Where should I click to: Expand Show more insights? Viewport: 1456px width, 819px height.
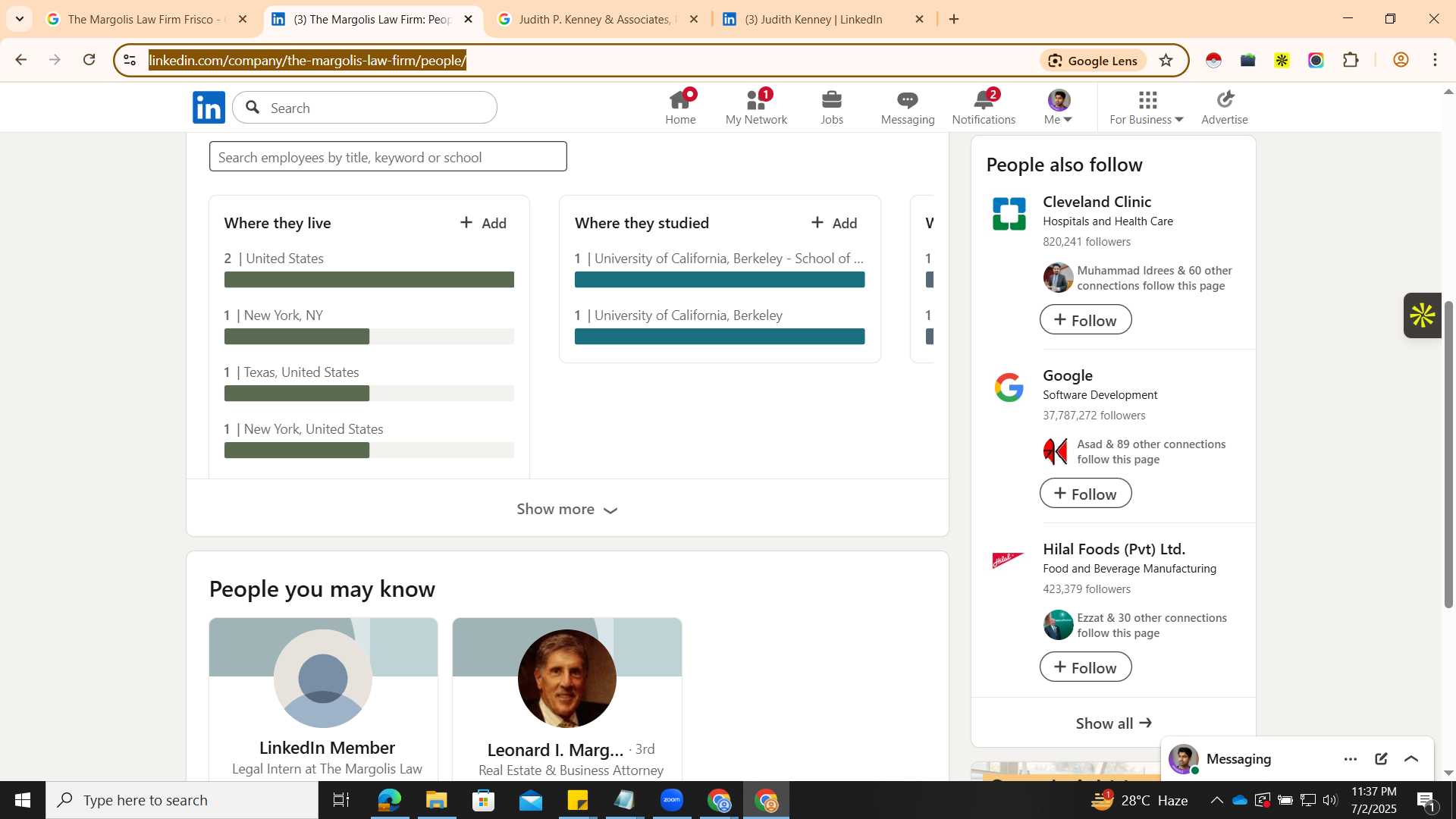[x=567, y=509]
